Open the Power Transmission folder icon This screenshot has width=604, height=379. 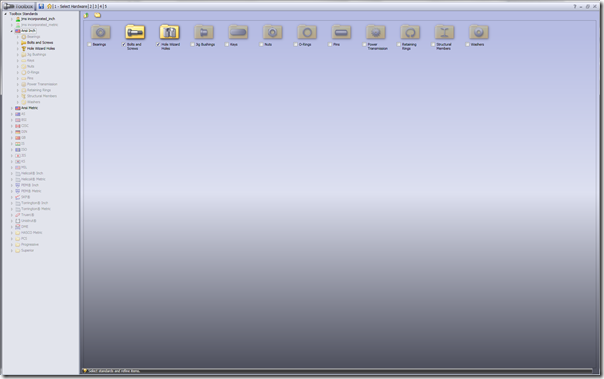click(376, 32)
